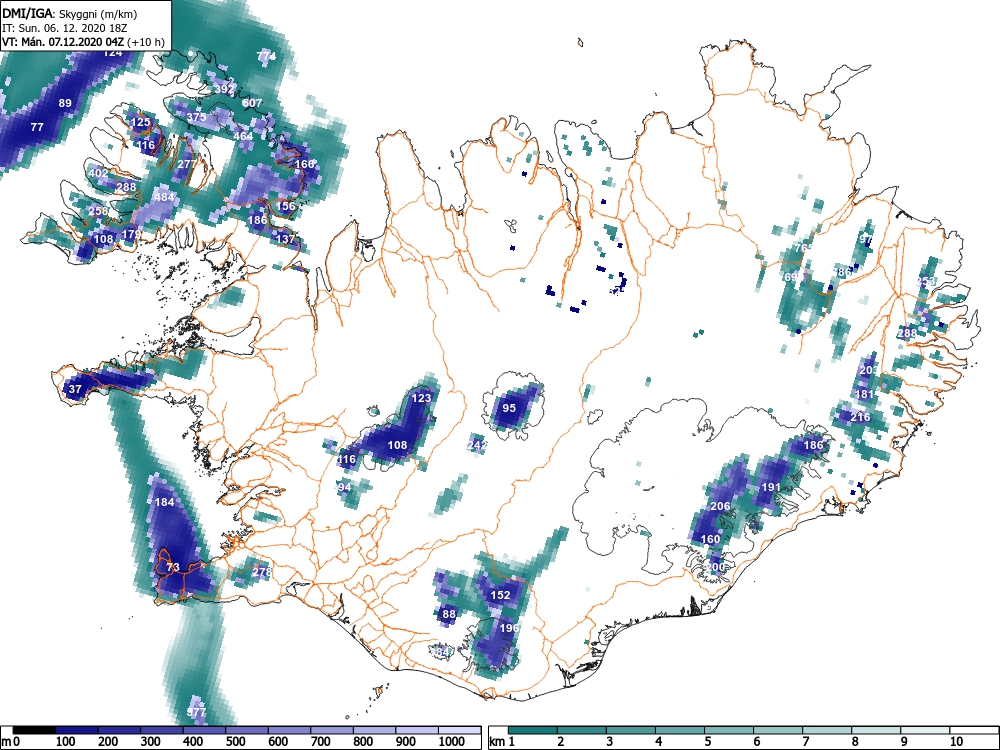The width and height of the screenshot is (1000, 750).
Task: Click the 'km 1' legend label
Action: tap(502, 742)
